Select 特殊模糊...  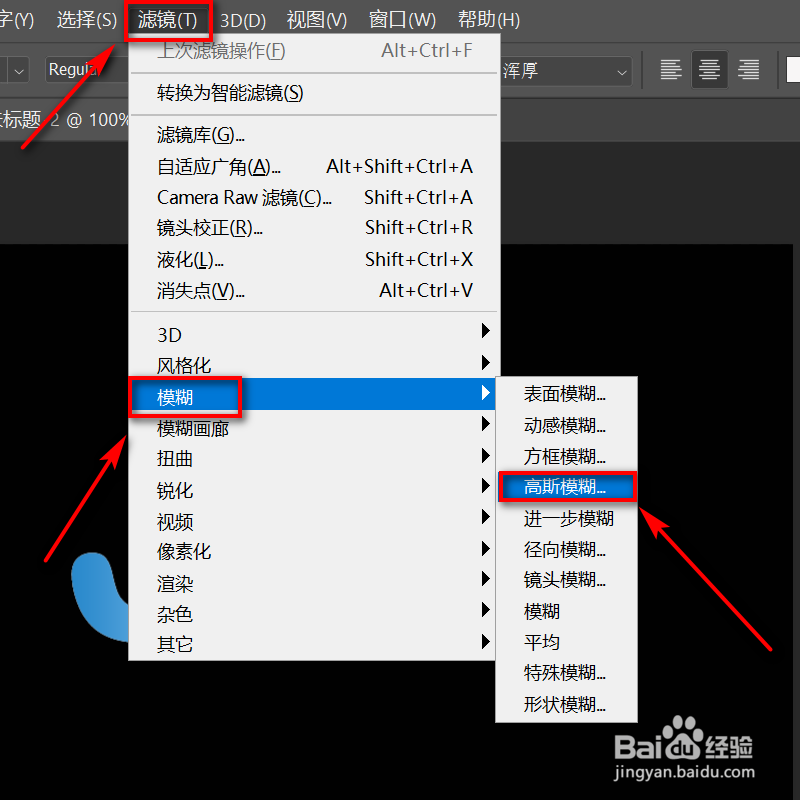(566, 673)
